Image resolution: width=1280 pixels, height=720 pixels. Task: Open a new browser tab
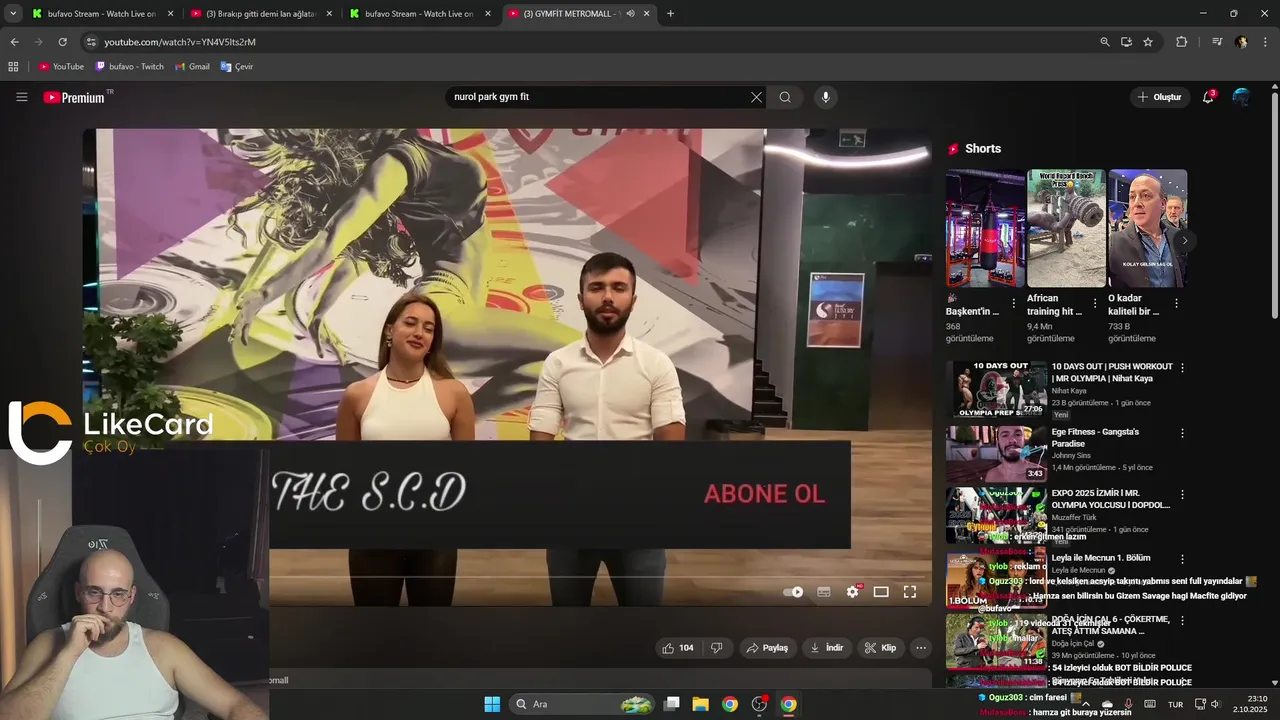coord(670,14)
